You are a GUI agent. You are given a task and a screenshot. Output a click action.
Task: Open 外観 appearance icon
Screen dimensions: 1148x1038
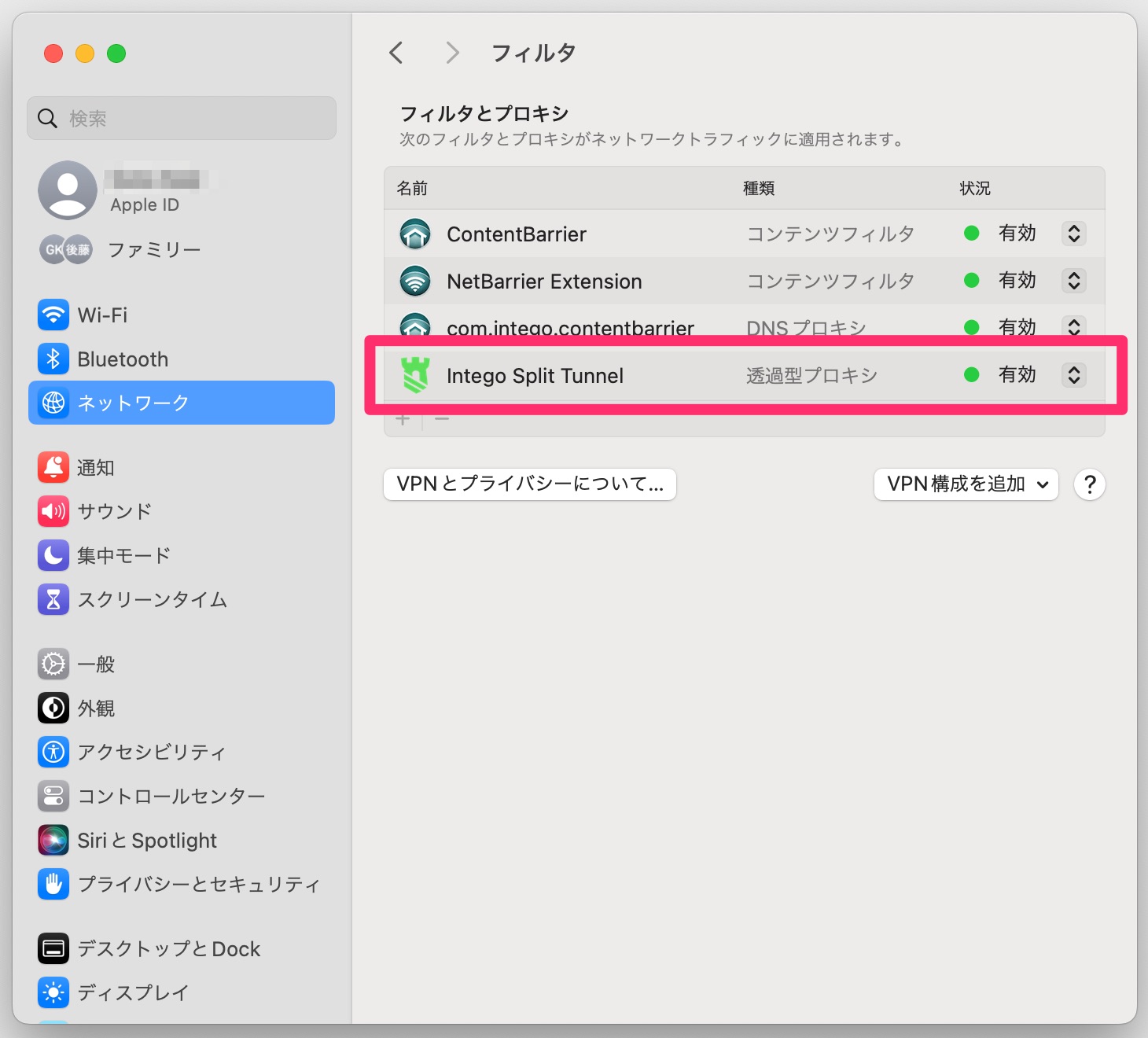coord(53,708)
